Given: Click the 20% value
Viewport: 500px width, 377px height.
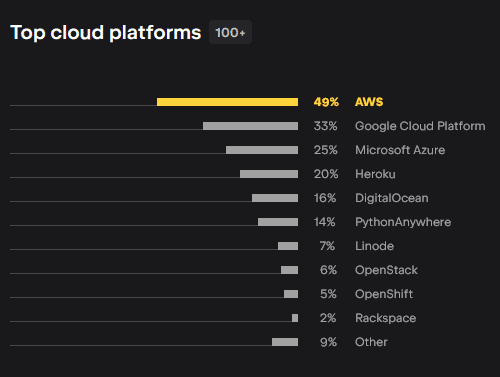Looking at the screenshot, I should (326, 174).
